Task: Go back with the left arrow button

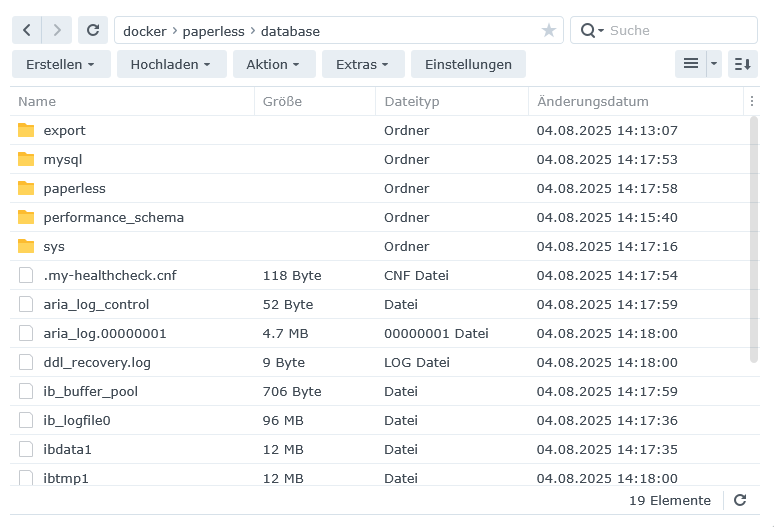Action: (27, 30)
